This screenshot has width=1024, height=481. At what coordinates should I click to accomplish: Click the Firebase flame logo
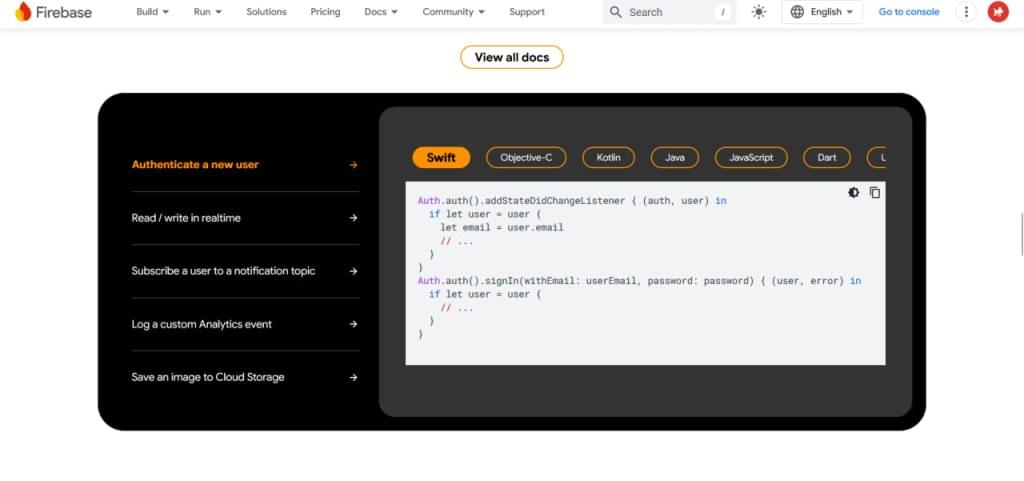pyautogui.click(x=23, y=12)
